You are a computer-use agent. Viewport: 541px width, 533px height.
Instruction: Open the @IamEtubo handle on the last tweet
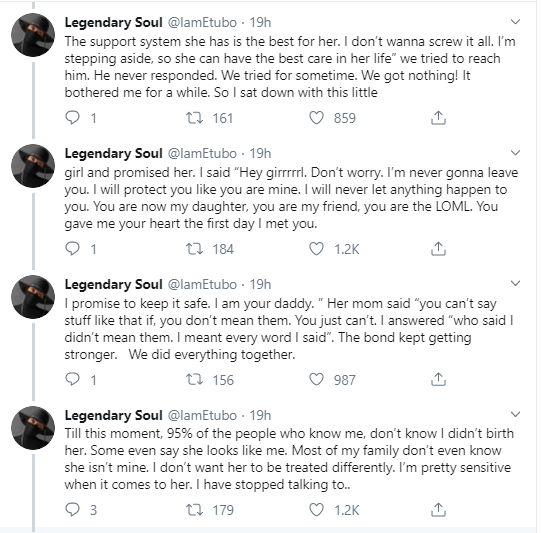(x=202, y=415)
